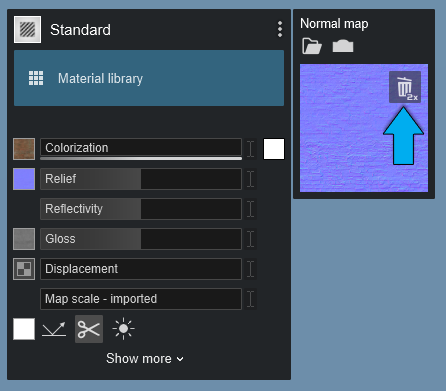Click the Map scale - imported field
This screenshot has width=446, height=391.
point(141,299)
